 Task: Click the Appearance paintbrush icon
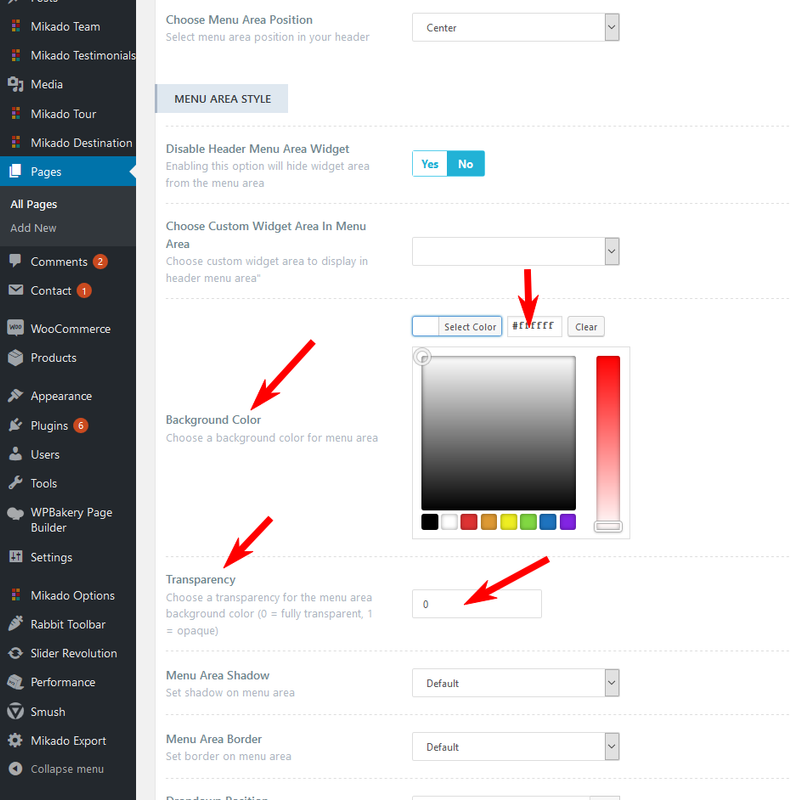[x=15, y=395]
